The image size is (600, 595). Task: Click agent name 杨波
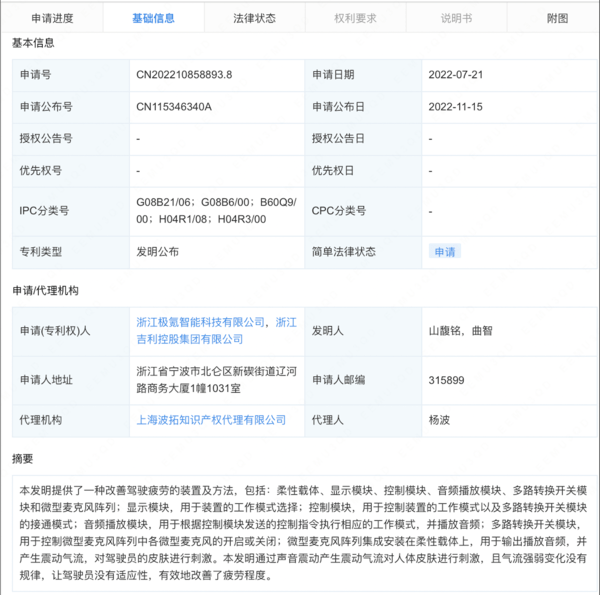click(x=439, y=420)
